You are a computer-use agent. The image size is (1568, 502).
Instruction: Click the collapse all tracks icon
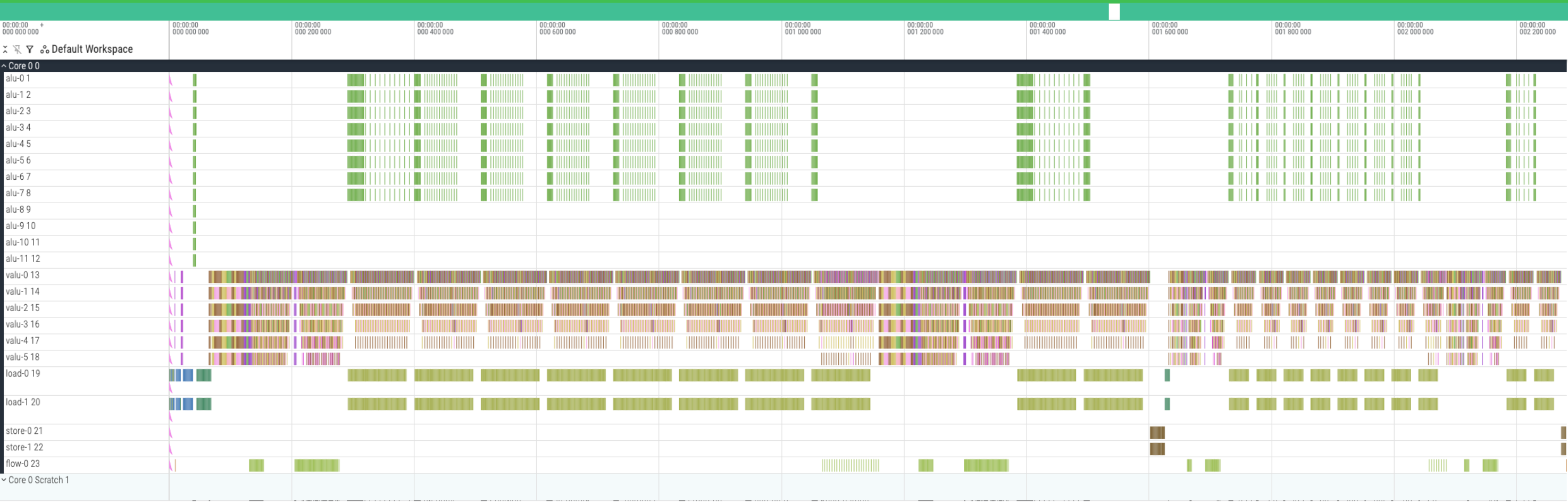tap(5, 49)
